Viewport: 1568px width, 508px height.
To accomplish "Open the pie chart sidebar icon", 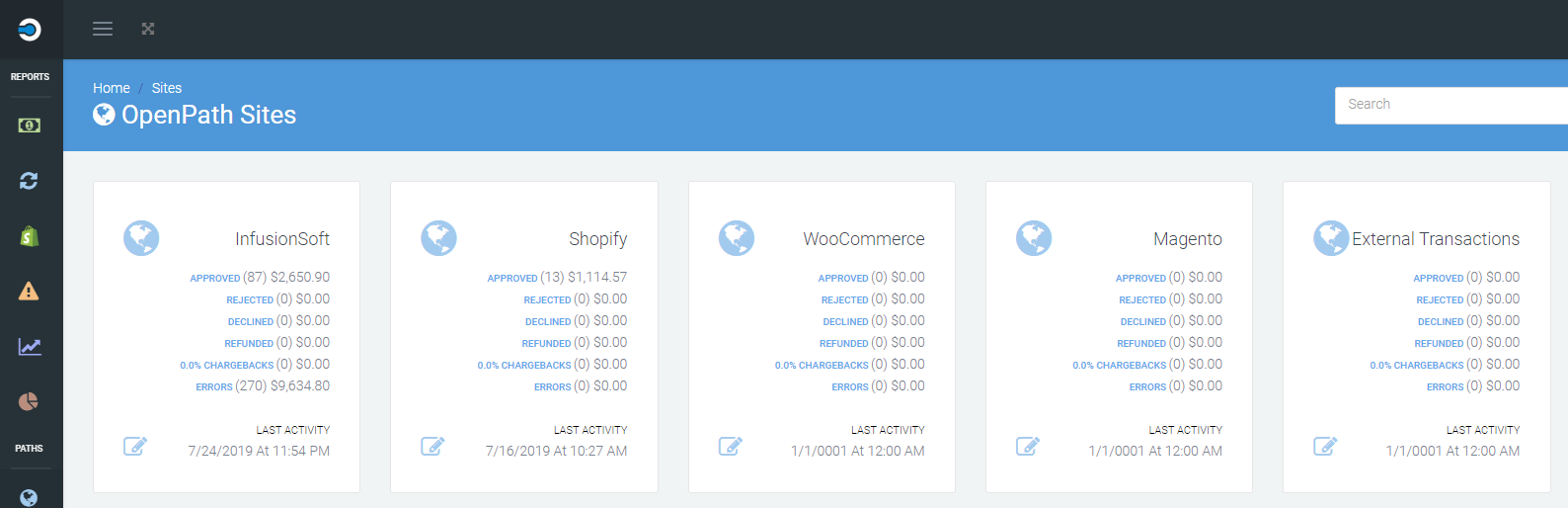I will click(29, 401).
